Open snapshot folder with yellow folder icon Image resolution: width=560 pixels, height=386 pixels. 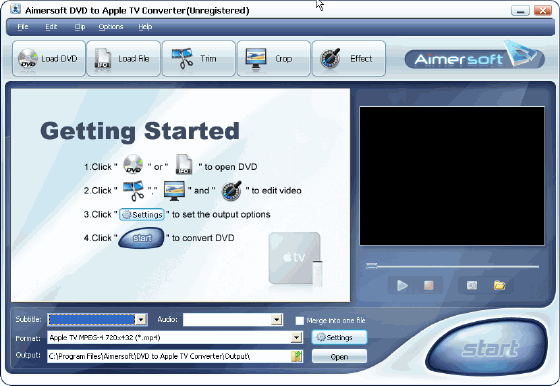click(499, 285)
